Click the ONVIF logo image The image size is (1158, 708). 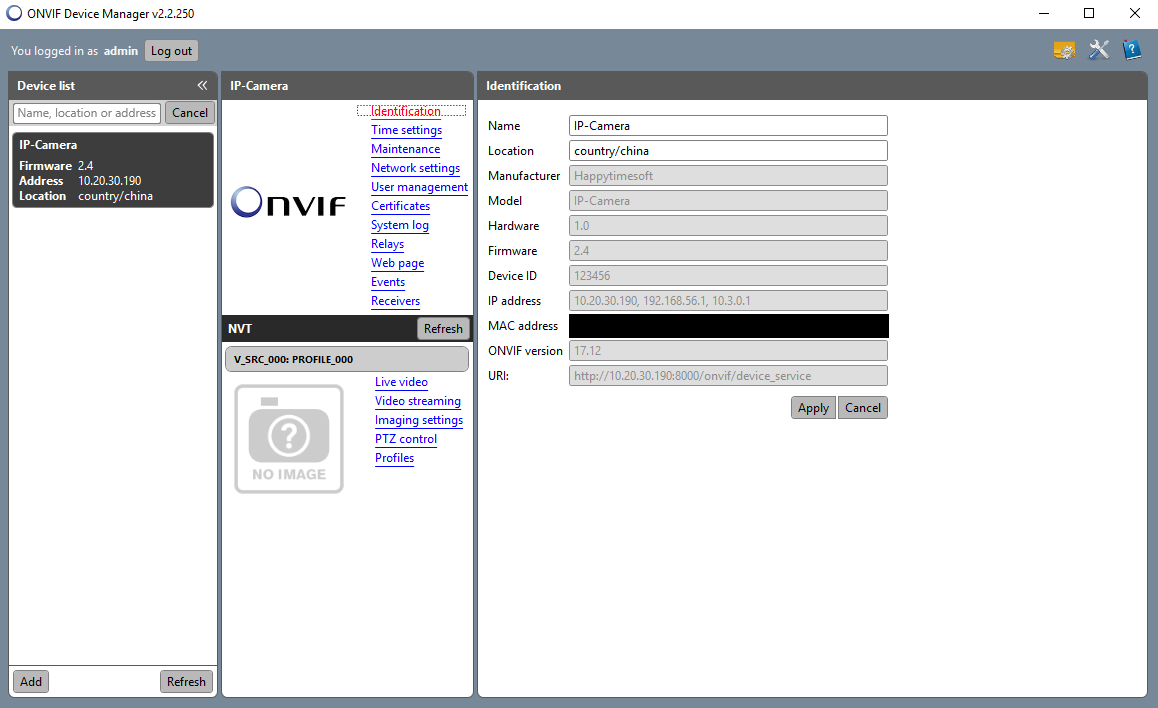[x=288, y=202]
